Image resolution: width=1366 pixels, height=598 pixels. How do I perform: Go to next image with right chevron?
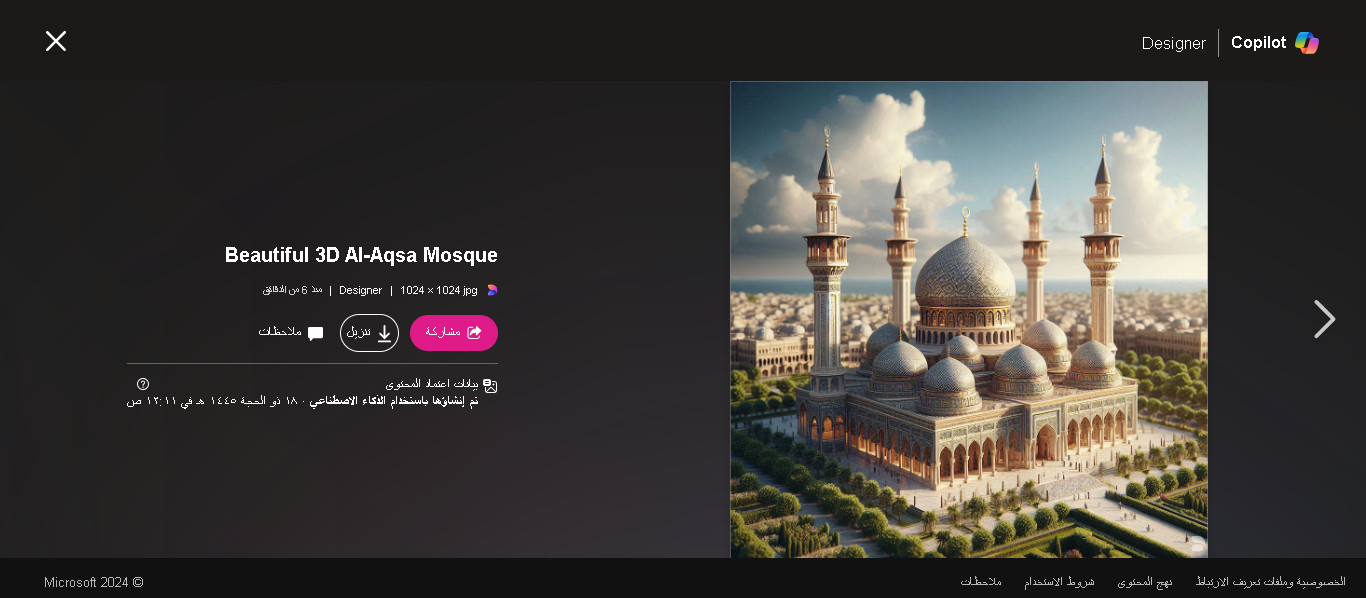click(1324, 319)
